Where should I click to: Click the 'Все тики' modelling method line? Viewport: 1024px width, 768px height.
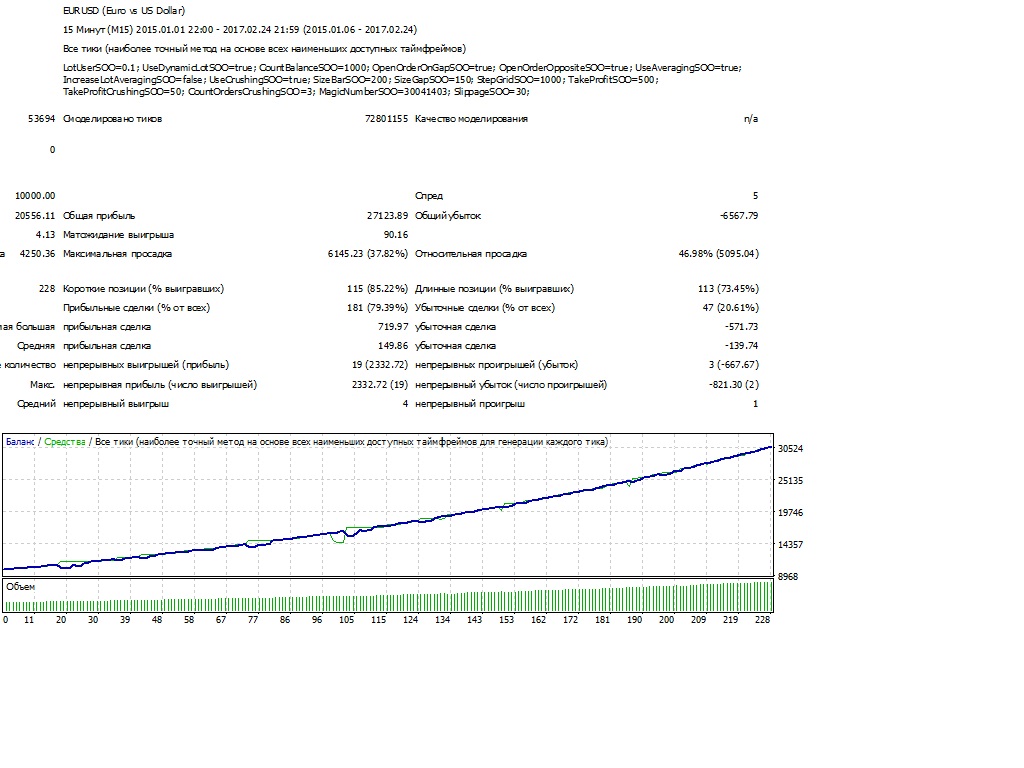[x=264, y=48]
